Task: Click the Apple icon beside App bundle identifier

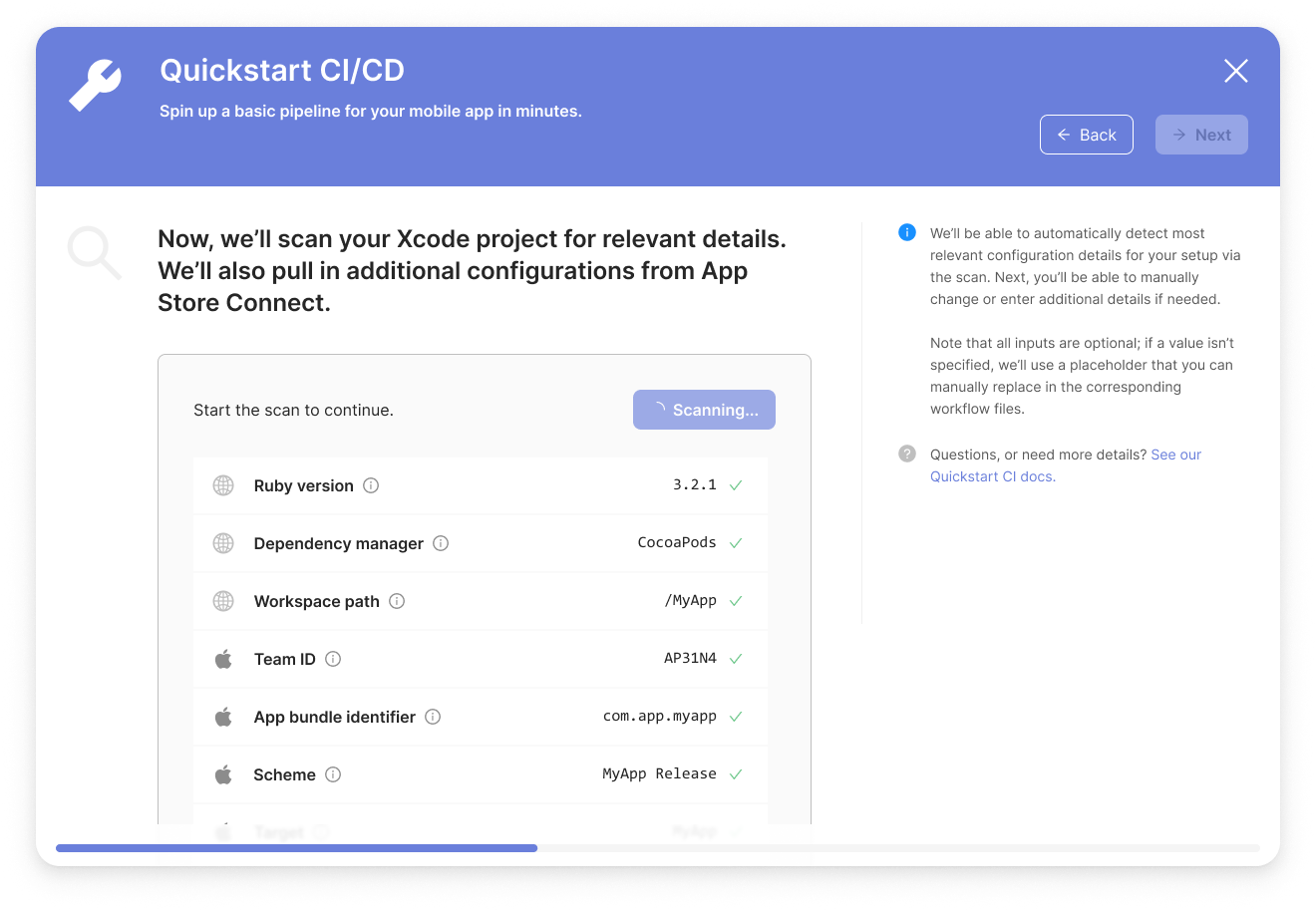Action: click(223, 716)
